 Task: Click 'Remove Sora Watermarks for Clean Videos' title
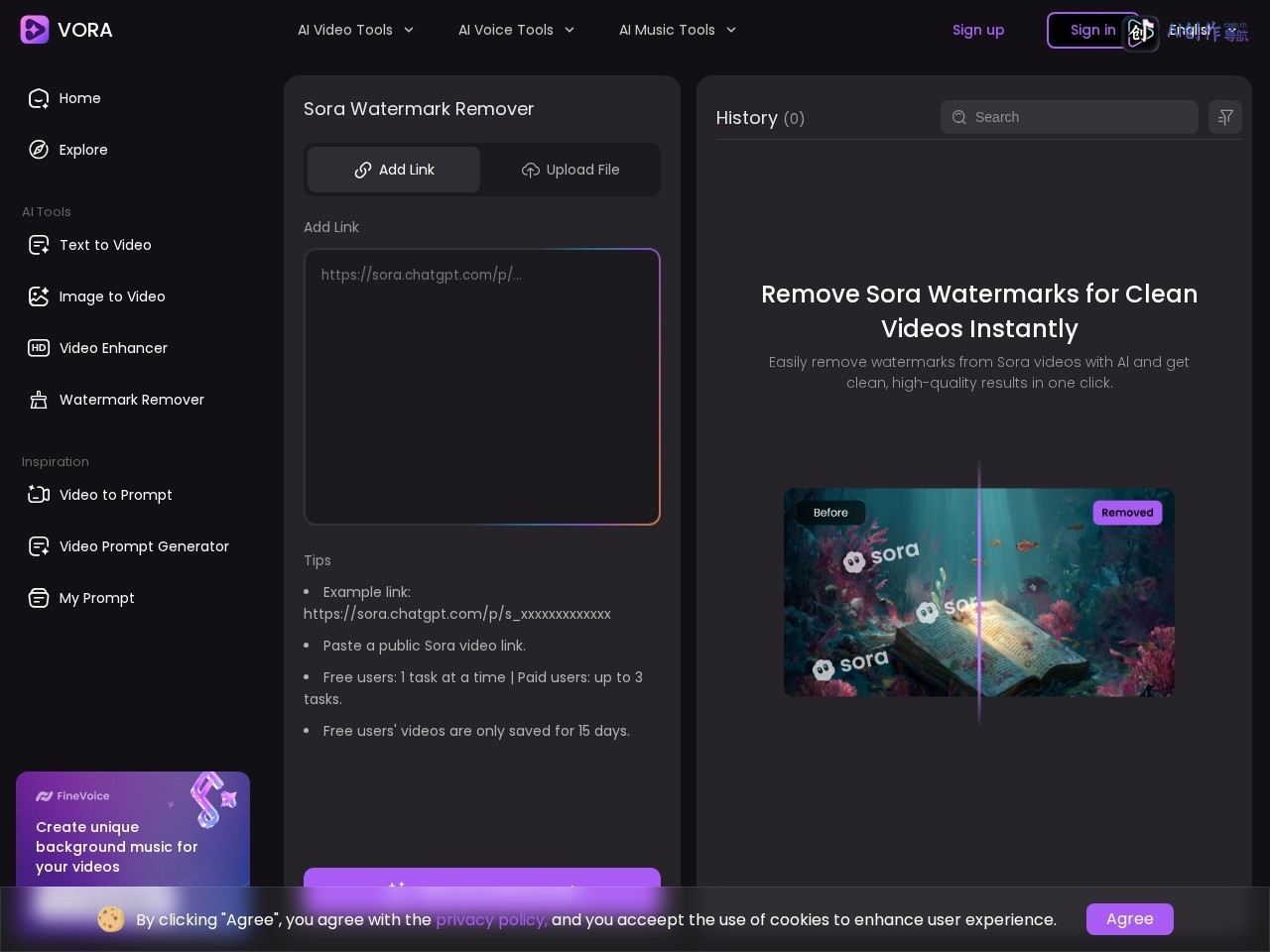point(979,311)
